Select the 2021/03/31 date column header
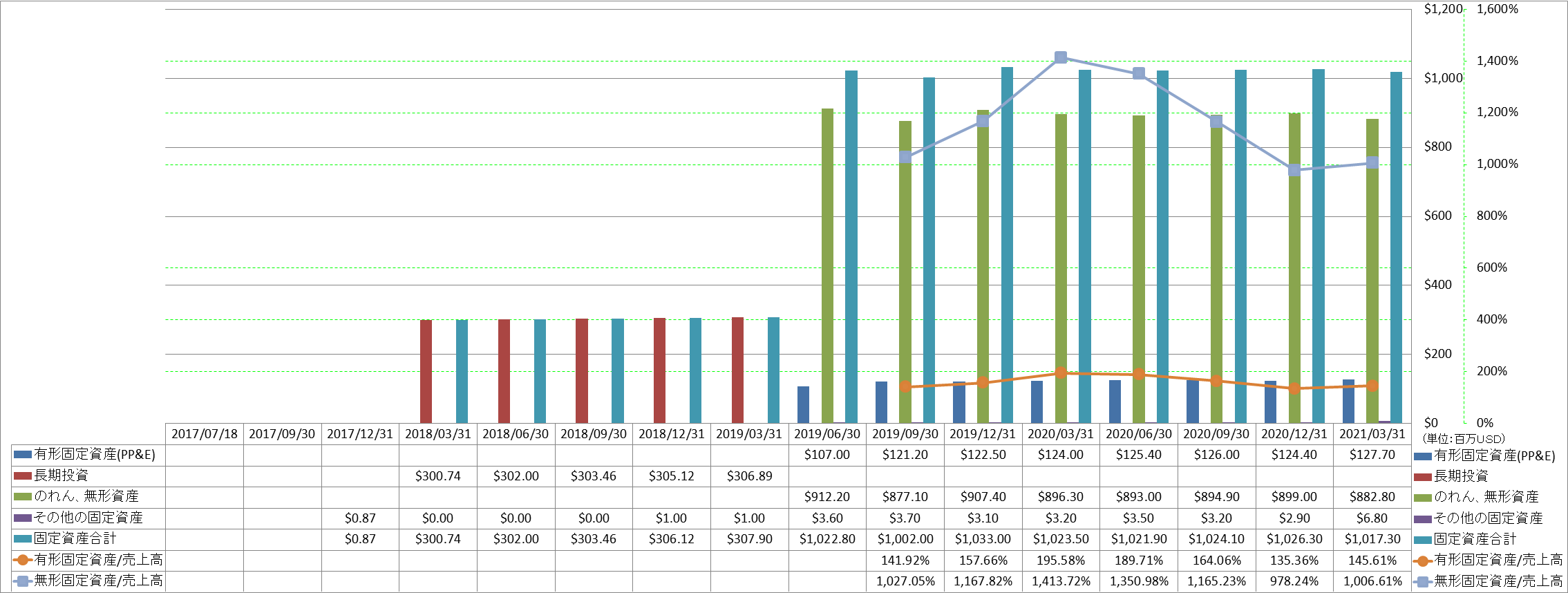Screen dimensions: 1568x593 tap(1372, 434)
